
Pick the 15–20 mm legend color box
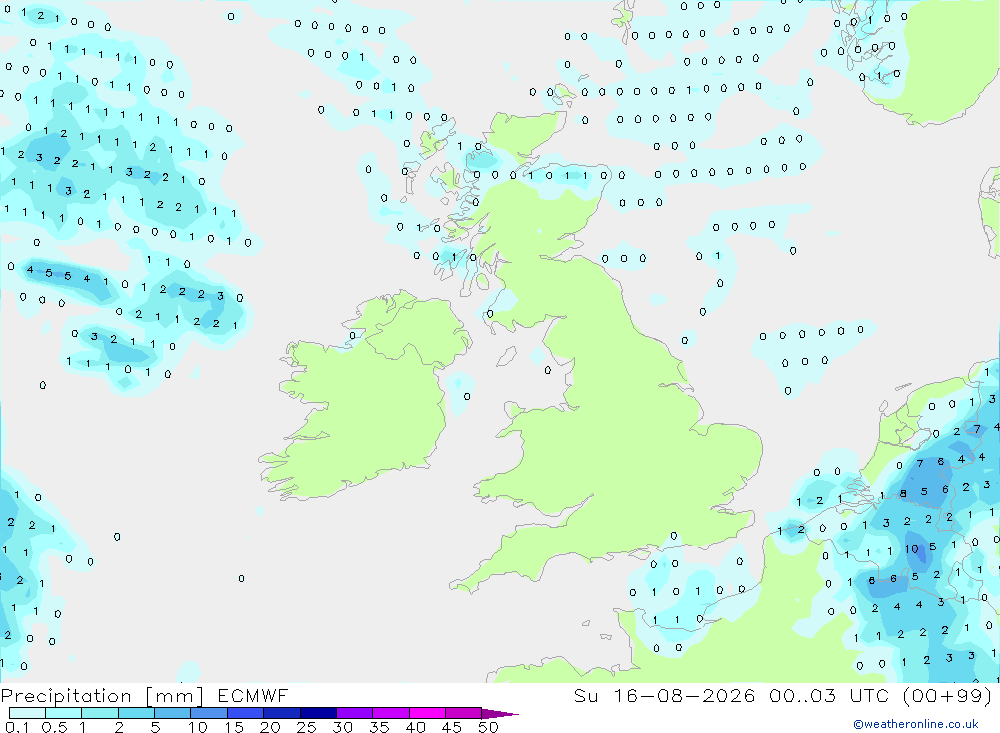click(245, 713)
